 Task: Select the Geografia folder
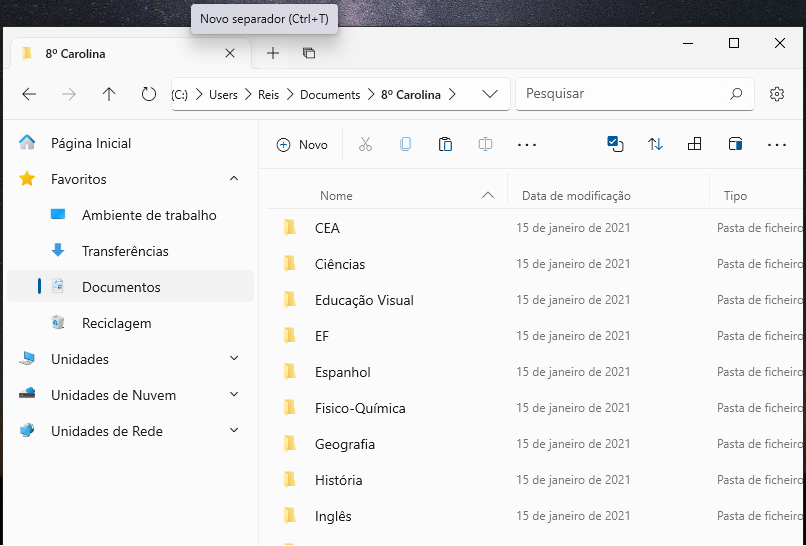(536, 444)
